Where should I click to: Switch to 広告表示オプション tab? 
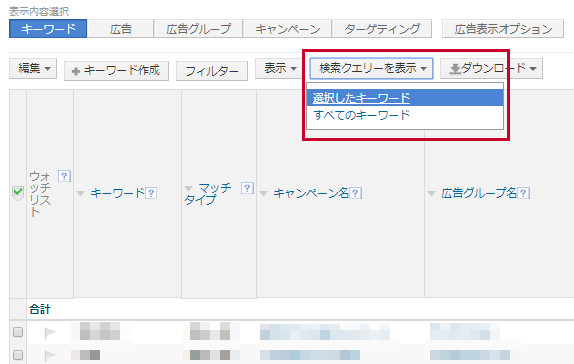tap(503, 29)
